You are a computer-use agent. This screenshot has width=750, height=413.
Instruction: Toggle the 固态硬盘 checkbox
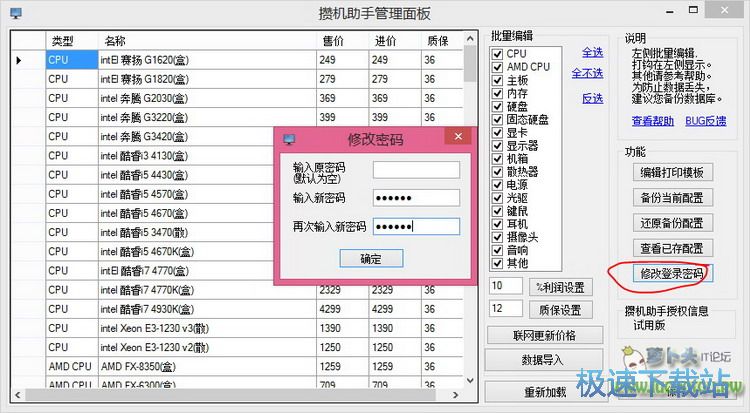click(497, 119)
